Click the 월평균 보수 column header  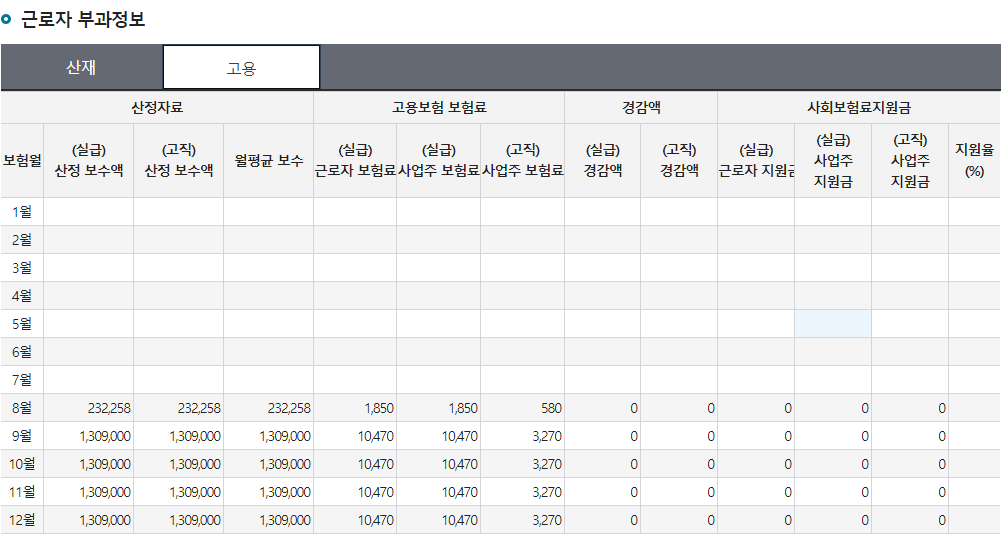[x=268, y=160]
